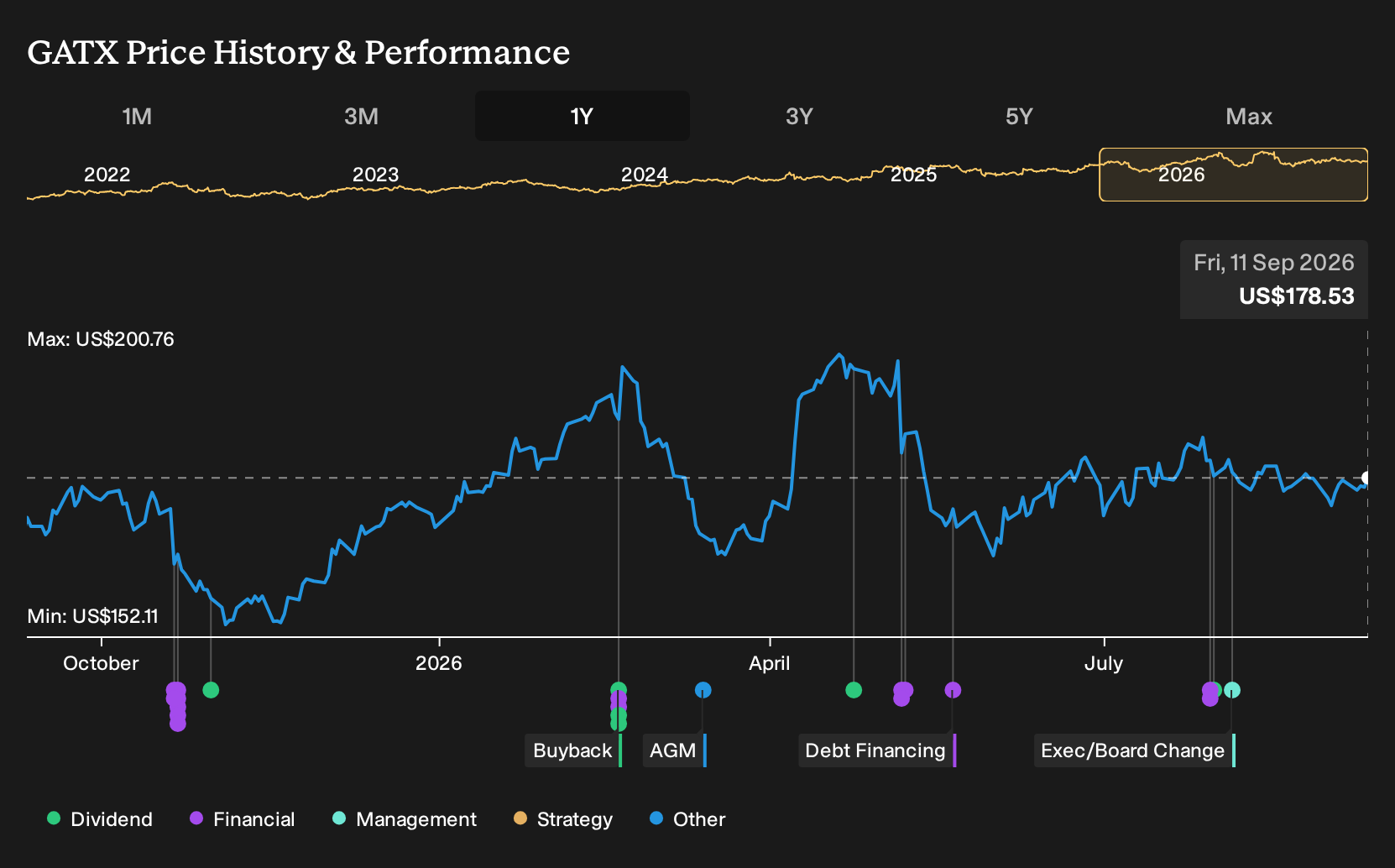This screenshot has width=1395, height=868.
Task: Select the 3M time range tab
Action: click(361, 116)
